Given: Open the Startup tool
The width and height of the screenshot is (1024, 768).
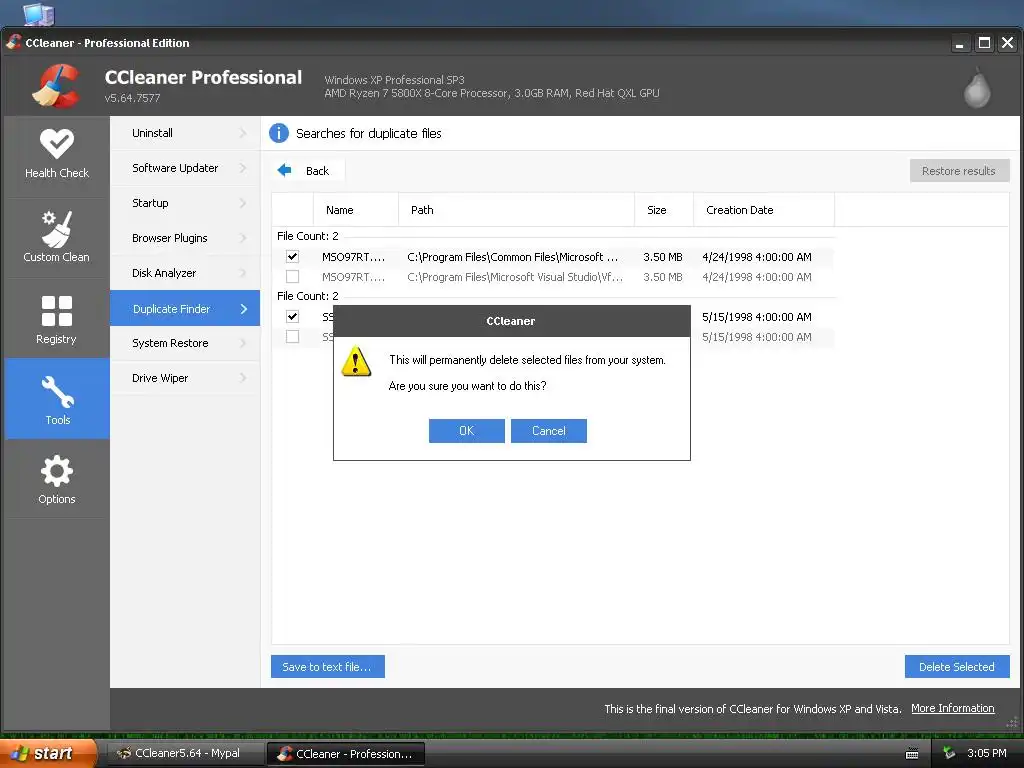Looking at the screenshot, I should click(x=185, y=203).
